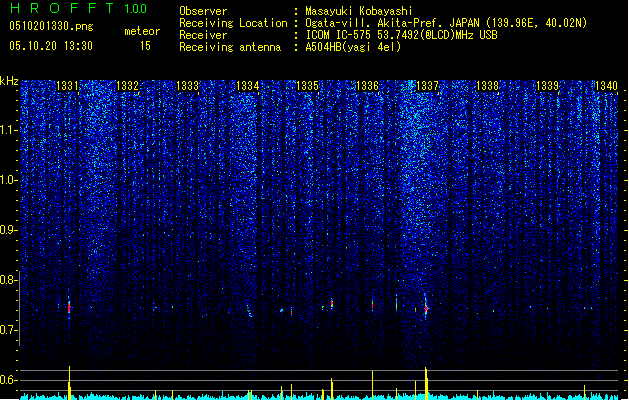Screen dimensions: 629x400
Task: Click the 1333 time marker
Action: (187, 86)
